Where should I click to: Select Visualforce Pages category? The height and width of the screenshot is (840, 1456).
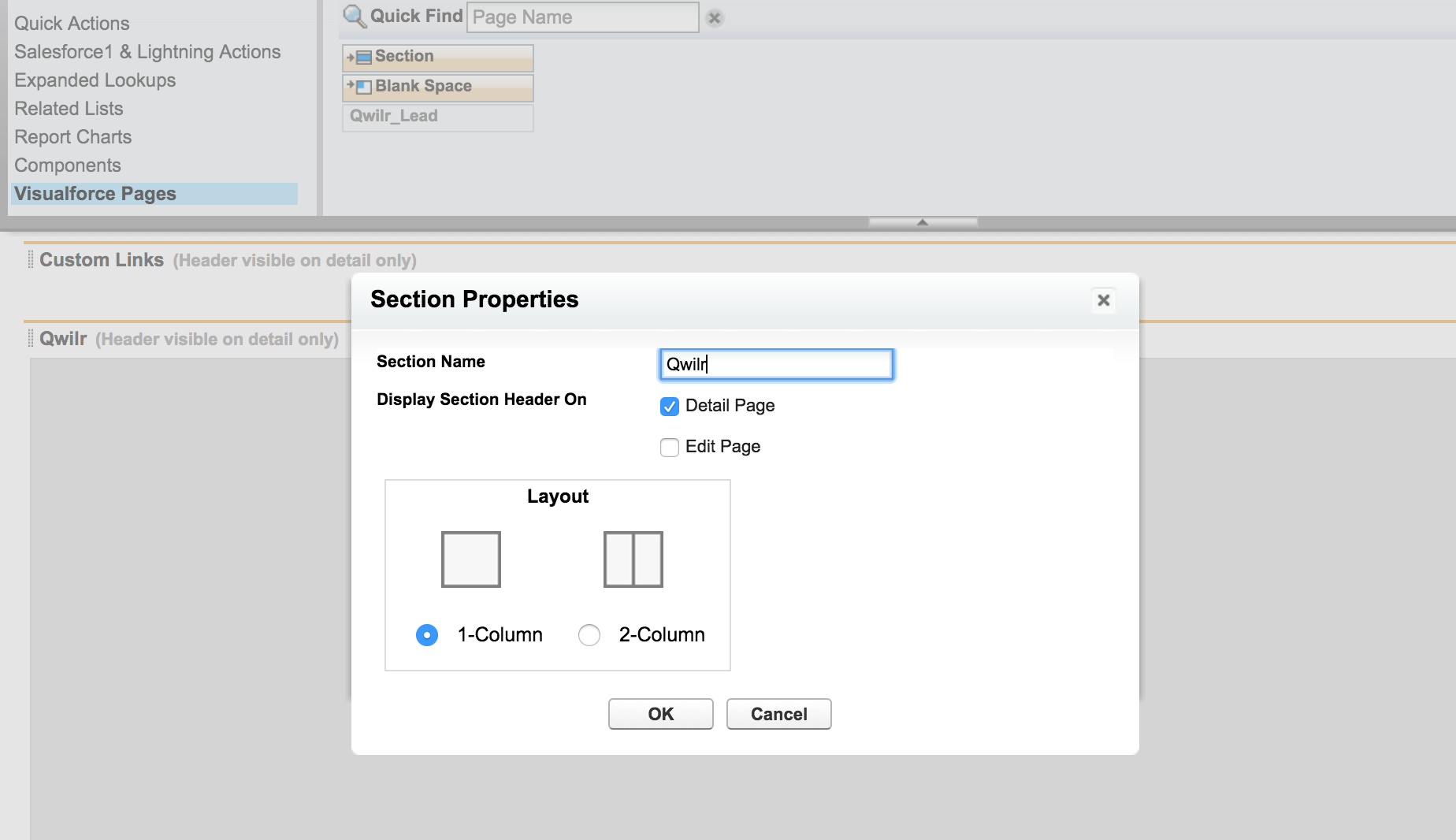click(x=154, y=194)
